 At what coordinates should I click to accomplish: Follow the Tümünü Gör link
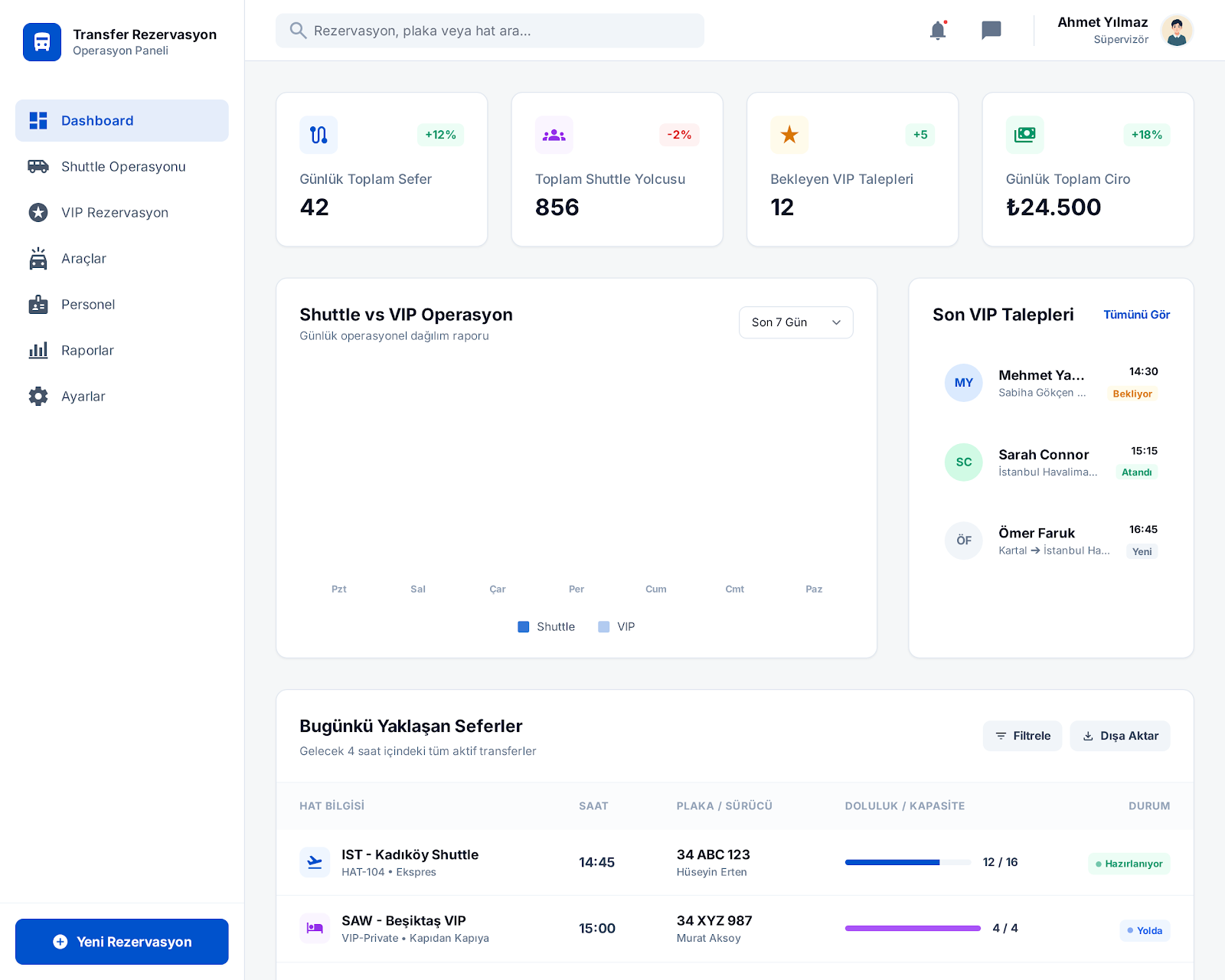pyautogui.click(x=1136, y=315)
